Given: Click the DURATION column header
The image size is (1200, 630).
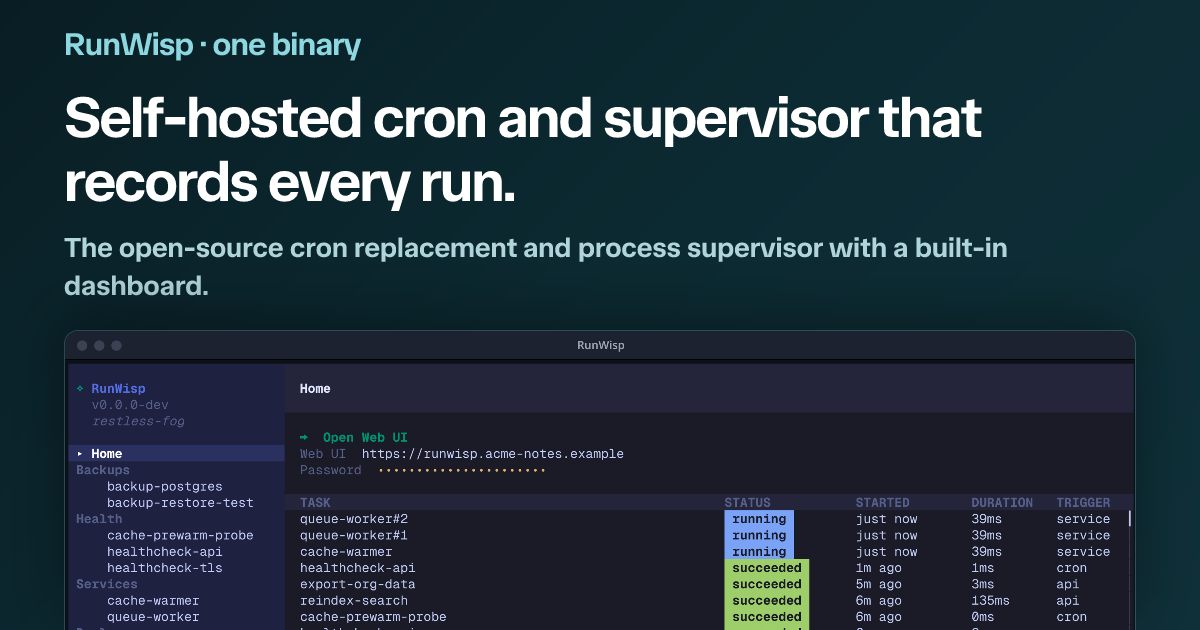Looking at the screenshot, I should coord(1002,503).
